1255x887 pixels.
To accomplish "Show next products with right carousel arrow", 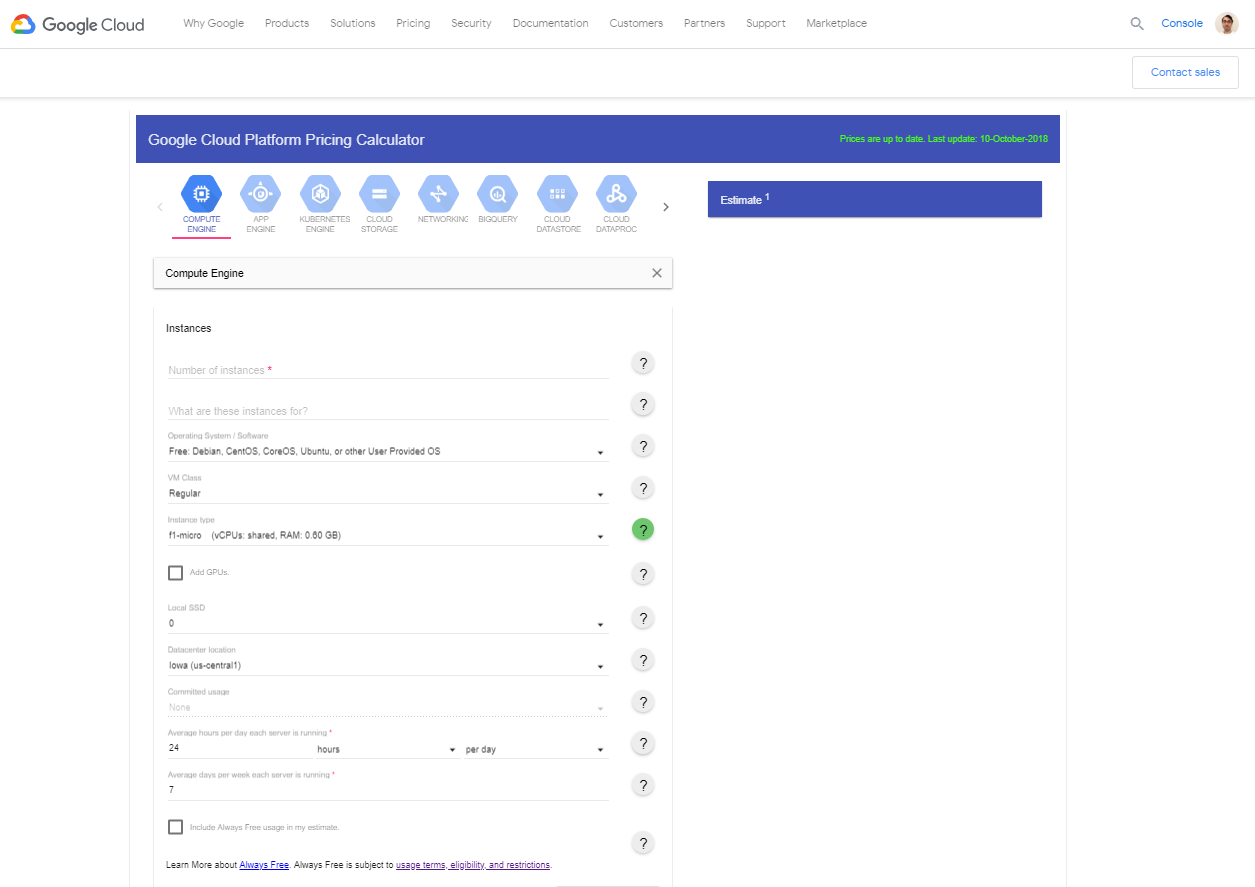I will pyautogui.click(x=666, y=207).
